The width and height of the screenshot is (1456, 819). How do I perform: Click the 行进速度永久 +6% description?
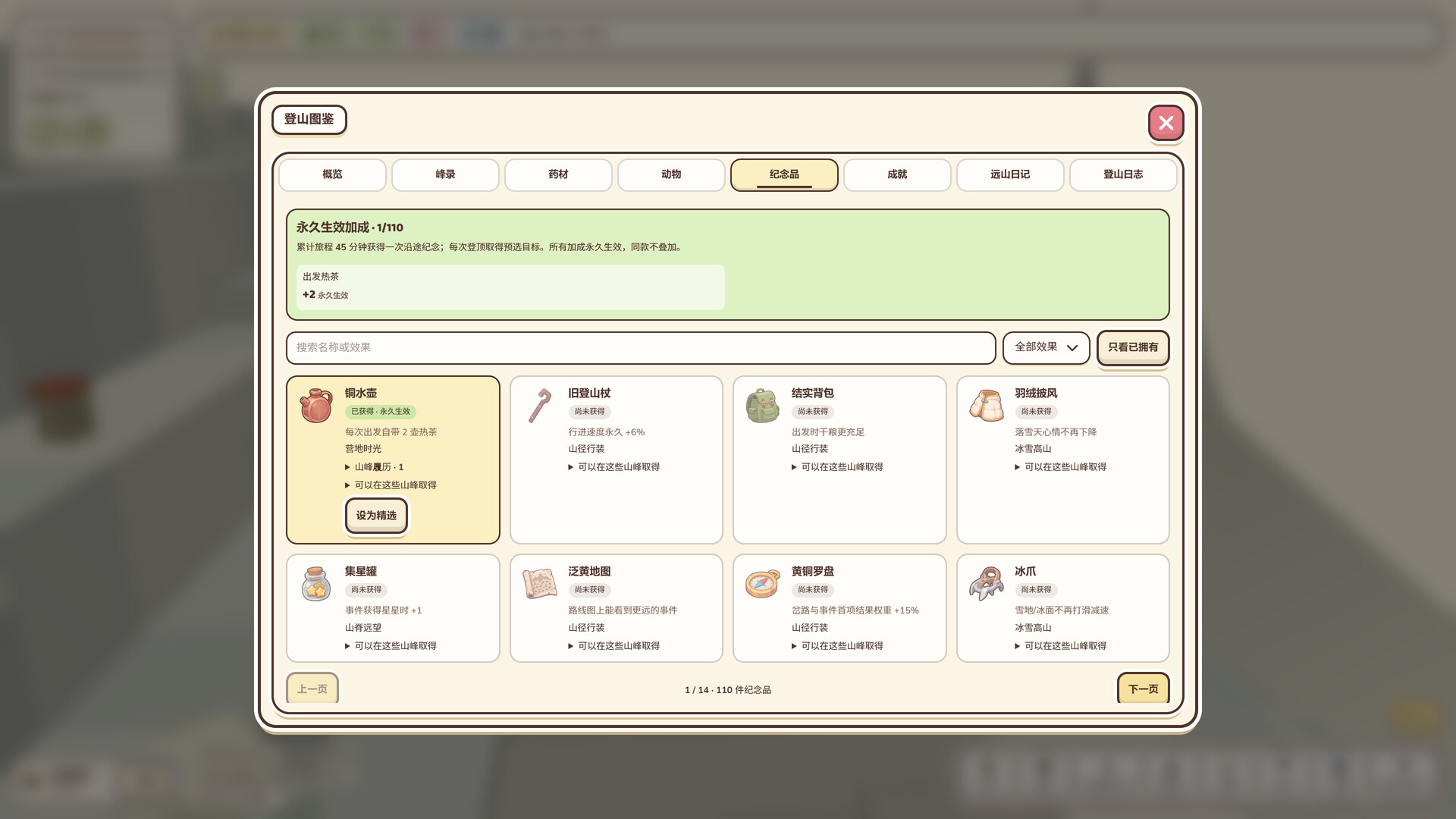(x=607, y=432)
